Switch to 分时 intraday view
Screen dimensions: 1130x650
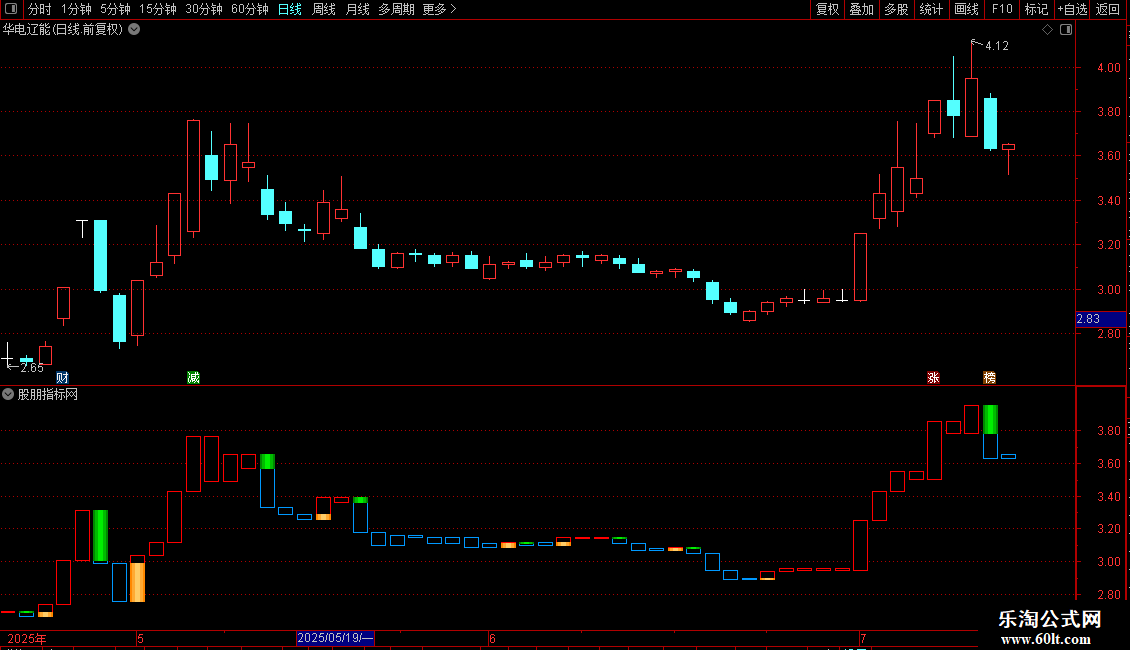click(40, 9)
